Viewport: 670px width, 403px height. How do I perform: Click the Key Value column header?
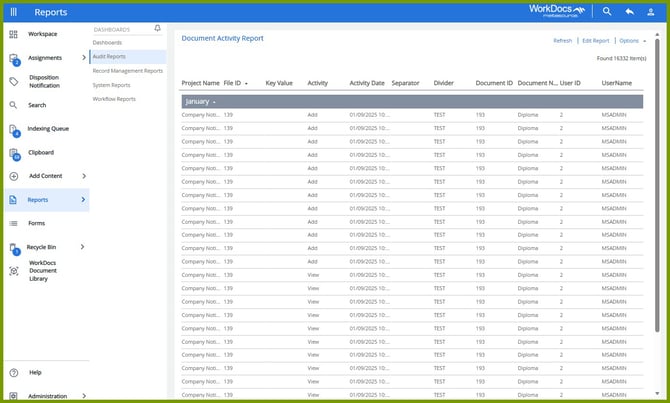(279, 83)
